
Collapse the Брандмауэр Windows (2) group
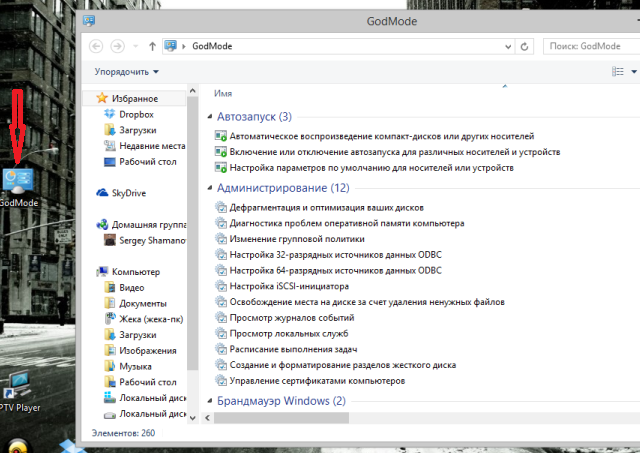[210, 401]
